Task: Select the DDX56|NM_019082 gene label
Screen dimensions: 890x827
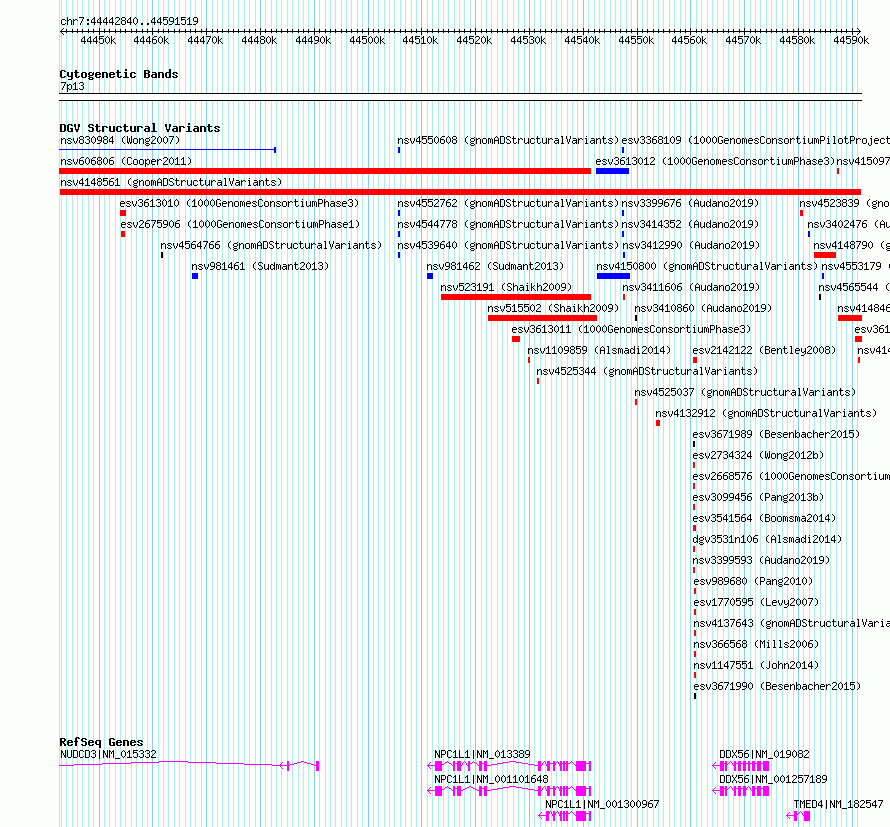Action: coord(765,754)
